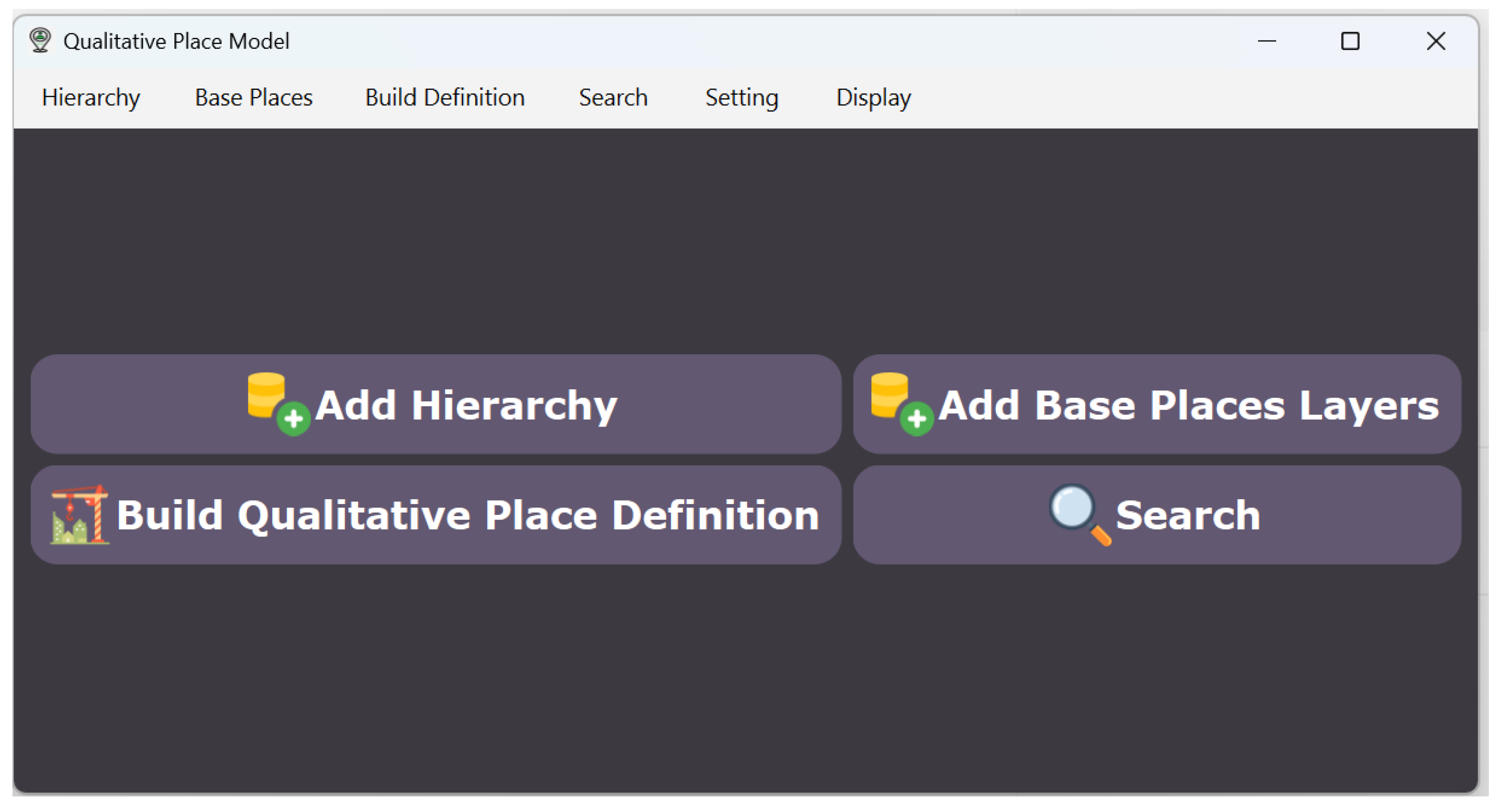The height and width of the screenshot is (812, 1500).
Task: Click the construction crane icon
Action: click(80, 514)
